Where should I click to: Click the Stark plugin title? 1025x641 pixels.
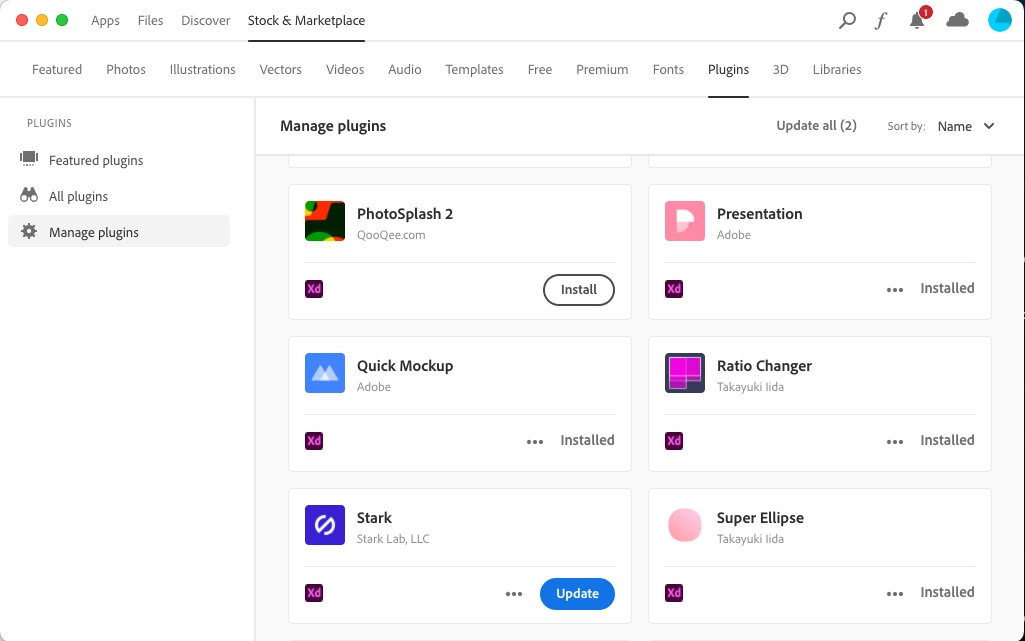click(374, 518)
